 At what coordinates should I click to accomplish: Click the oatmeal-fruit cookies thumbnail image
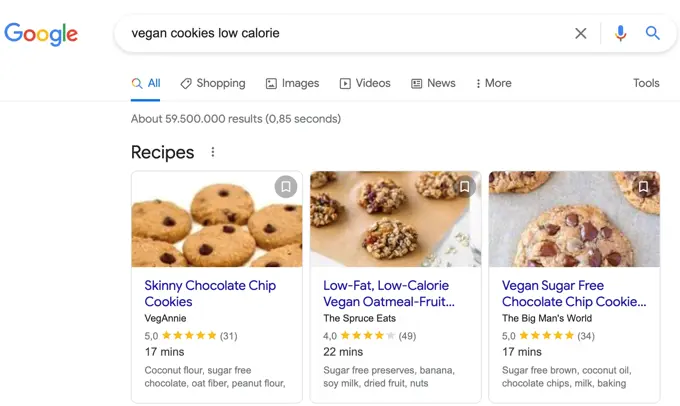[x=395, y=219]
